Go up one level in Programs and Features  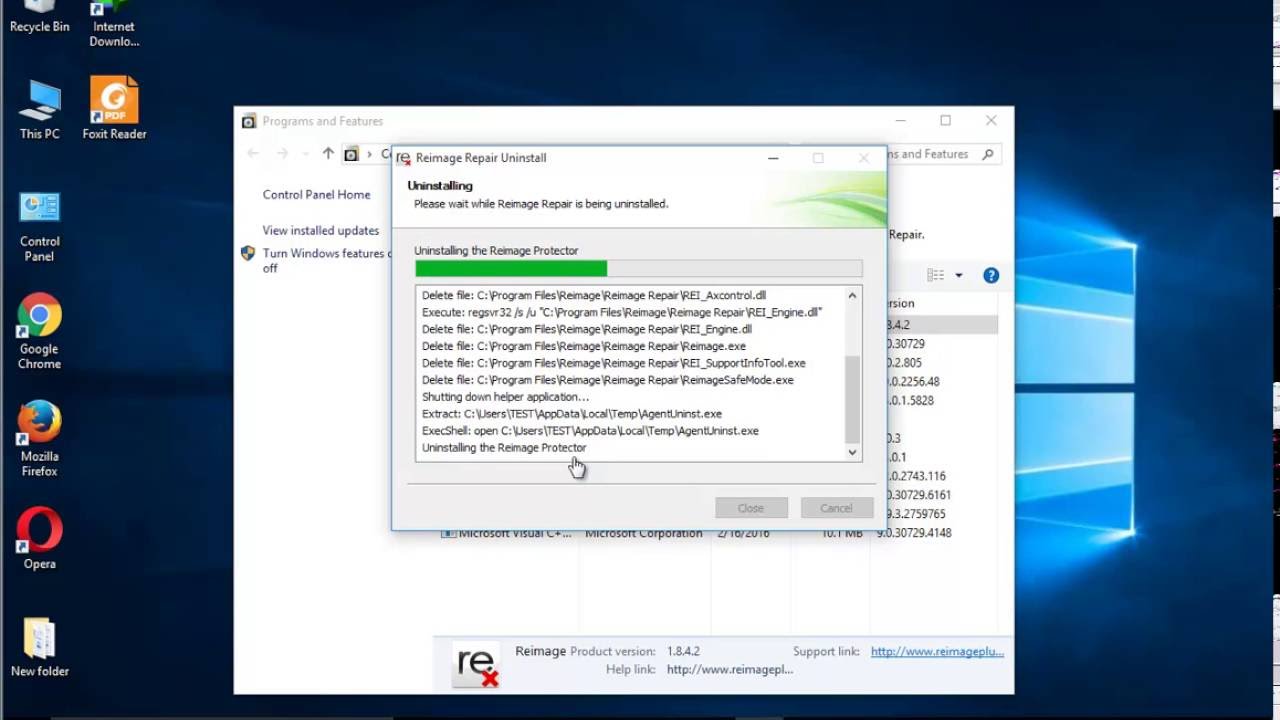coord(328,154)
